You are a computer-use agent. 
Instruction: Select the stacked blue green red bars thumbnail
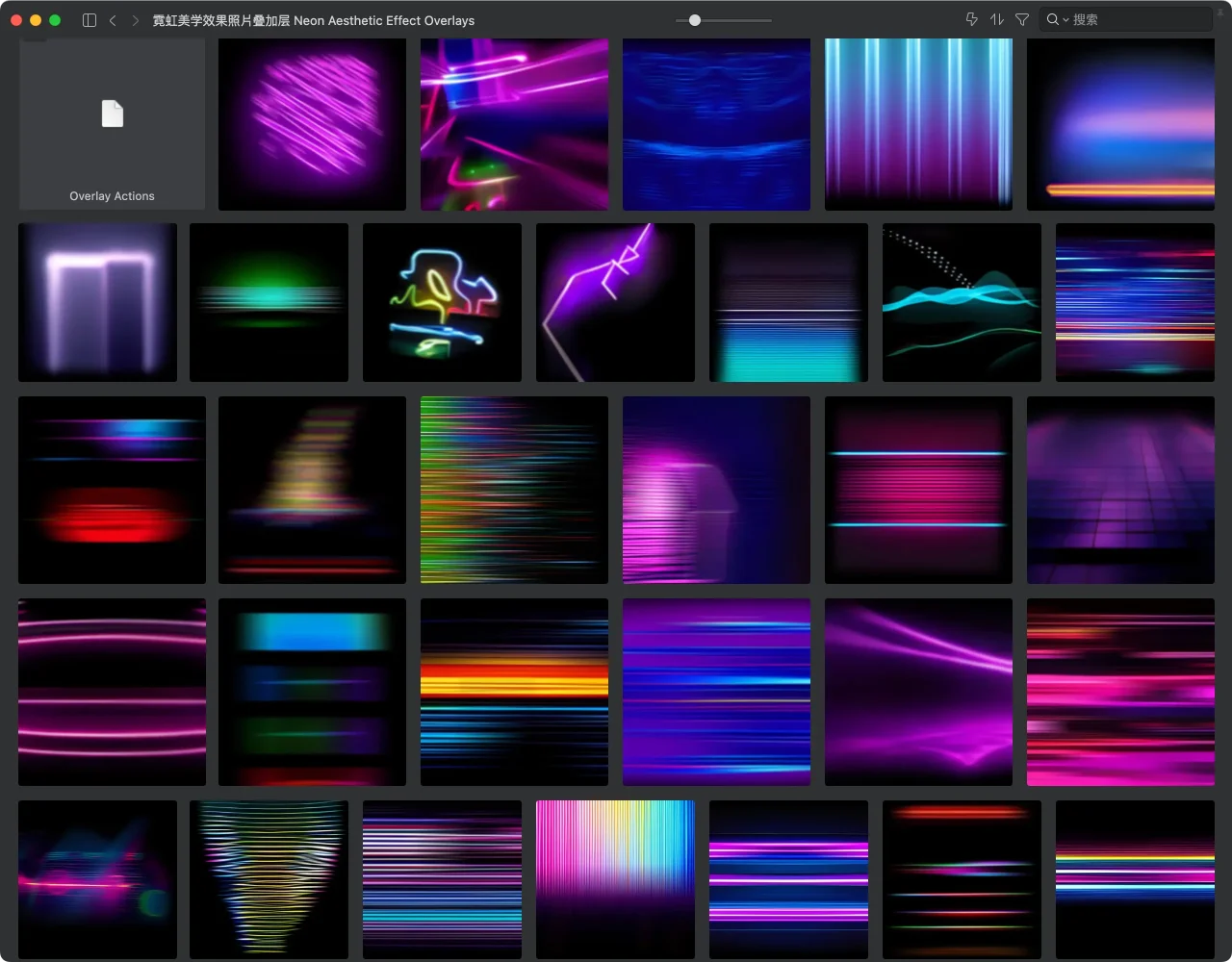coord(312,692)
